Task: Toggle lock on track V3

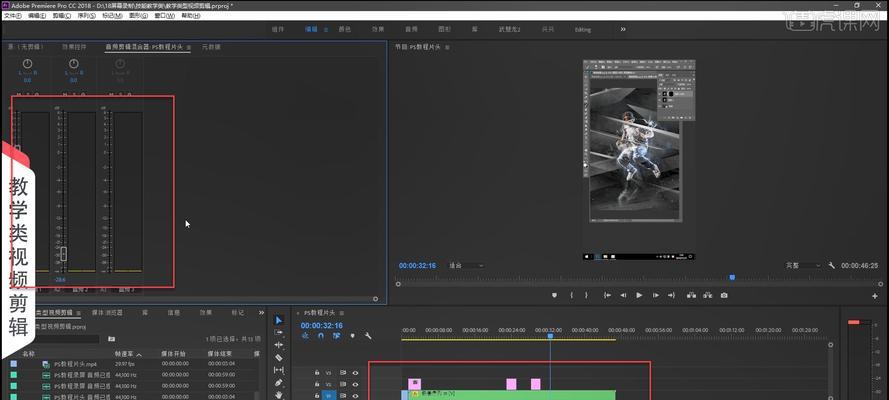Action: coord(318,373)
